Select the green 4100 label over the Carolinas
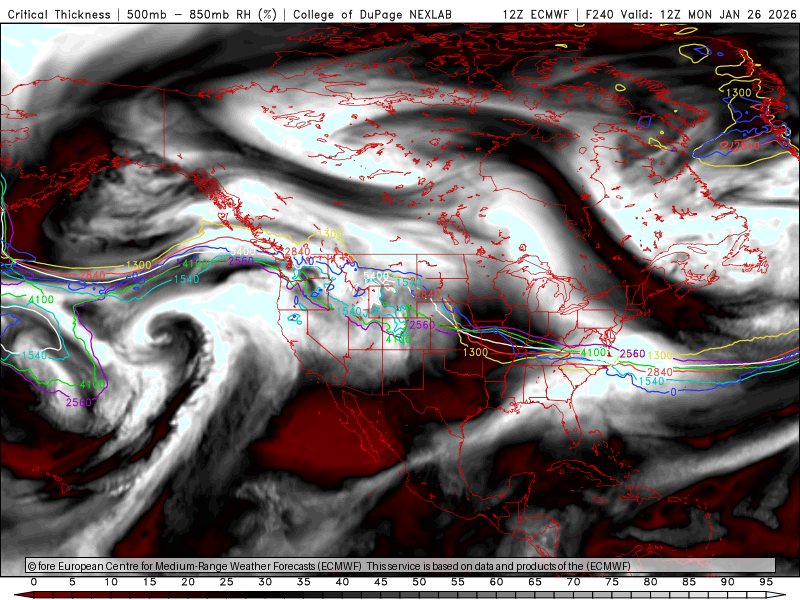 (593, 353)
